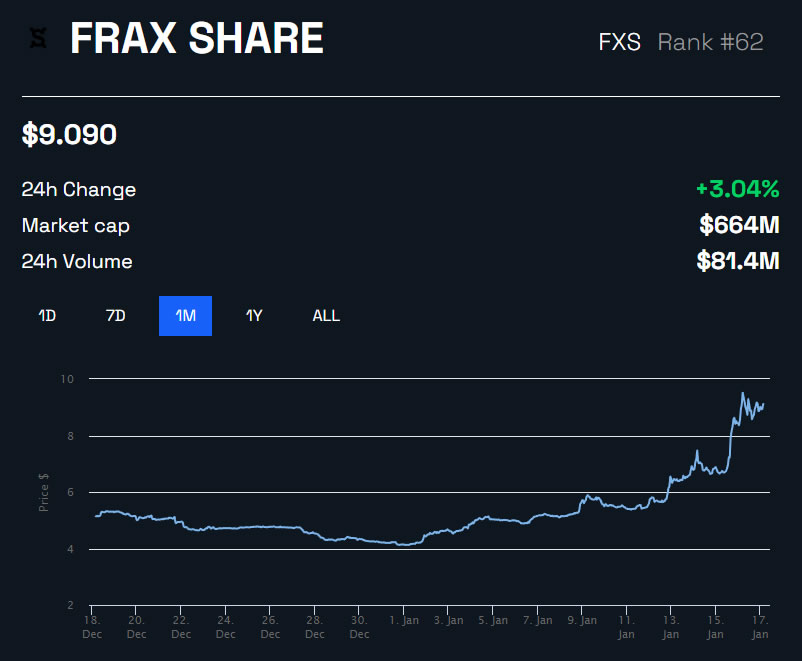
Task: Click the 9. Jan date on x-axis
Action: coord(582,620)
